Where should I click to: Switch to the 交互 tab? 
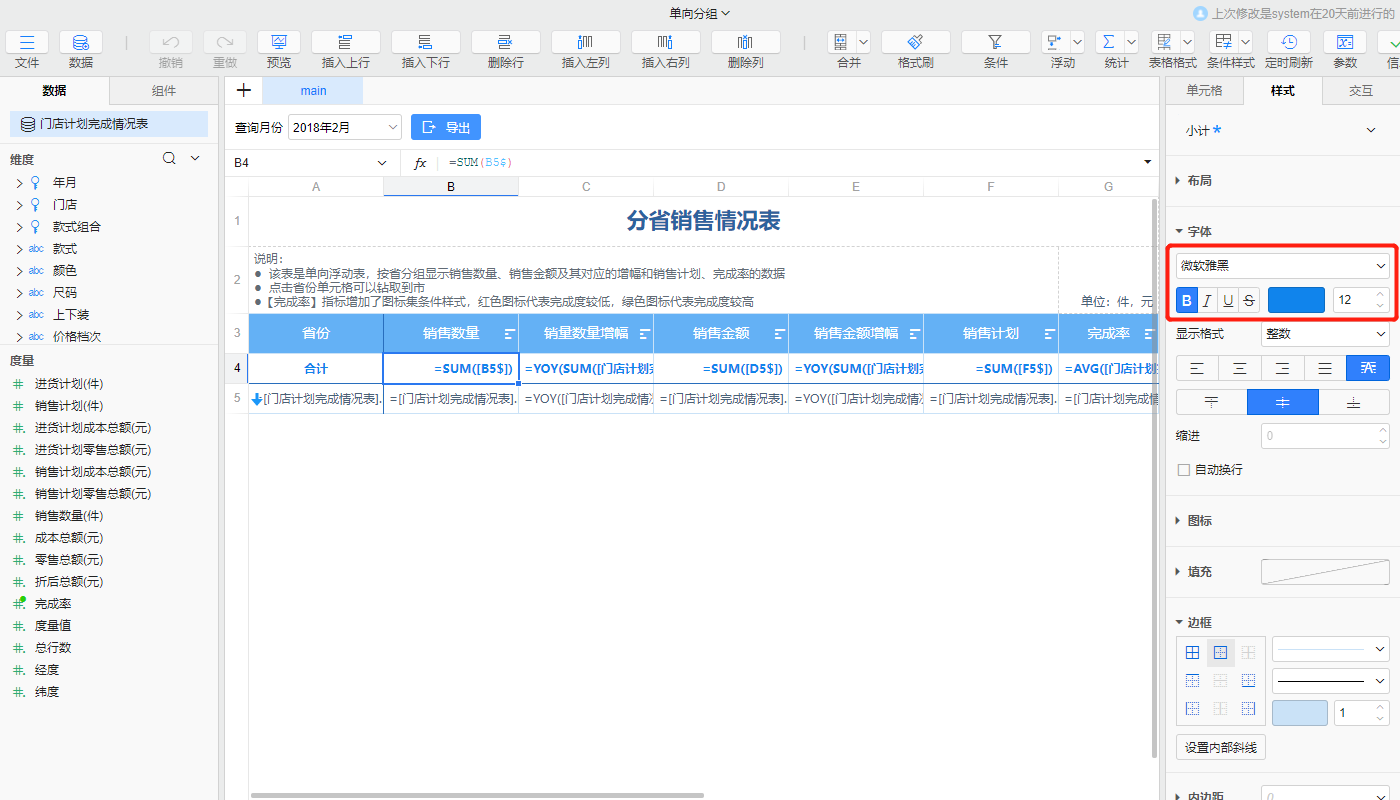click(x=1360, y=91)
